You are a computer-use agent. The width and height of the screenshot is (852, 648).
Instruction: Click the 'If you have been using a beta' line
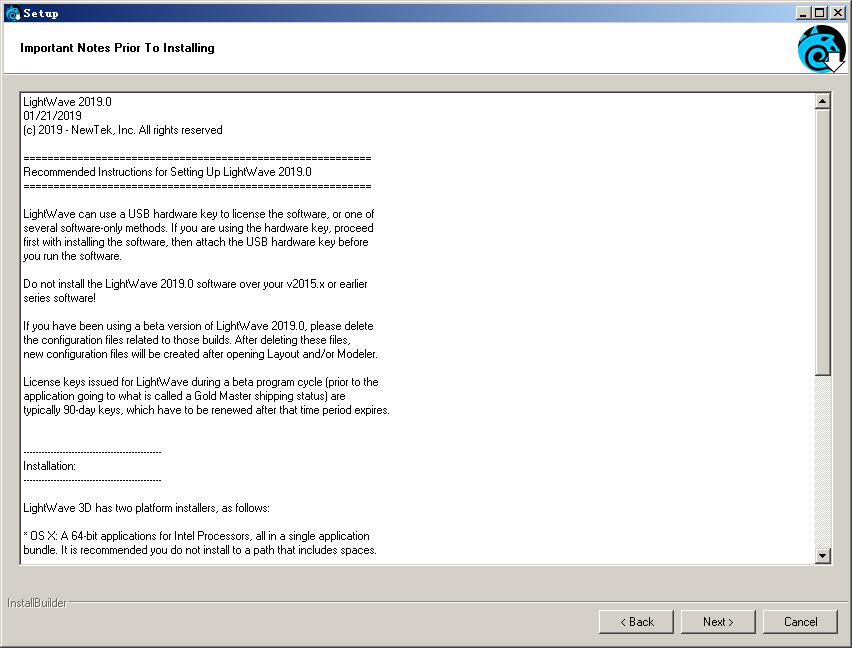[x=198, y=326]
